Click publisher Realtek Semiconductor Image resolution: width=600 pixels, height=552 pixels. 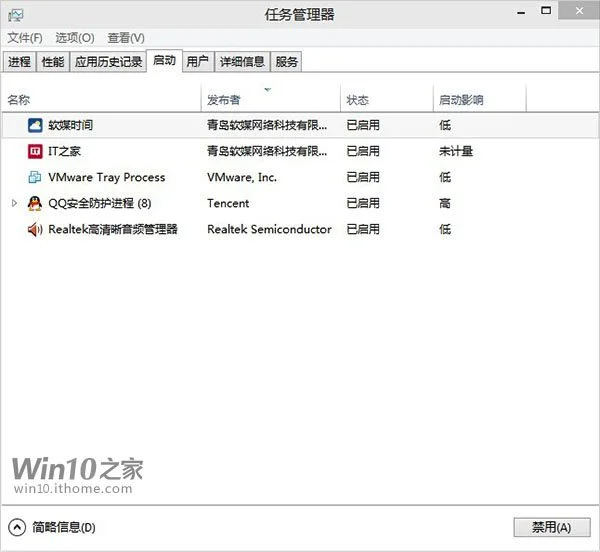tap(269, 229)
